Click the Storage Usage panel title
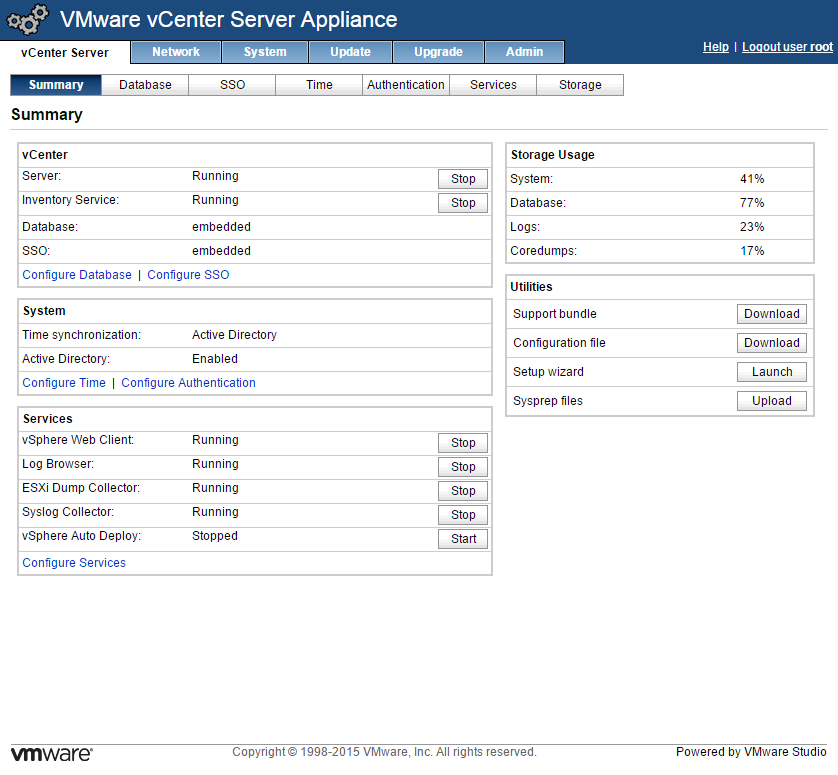838x775 pixels. [x=553, y=155]
